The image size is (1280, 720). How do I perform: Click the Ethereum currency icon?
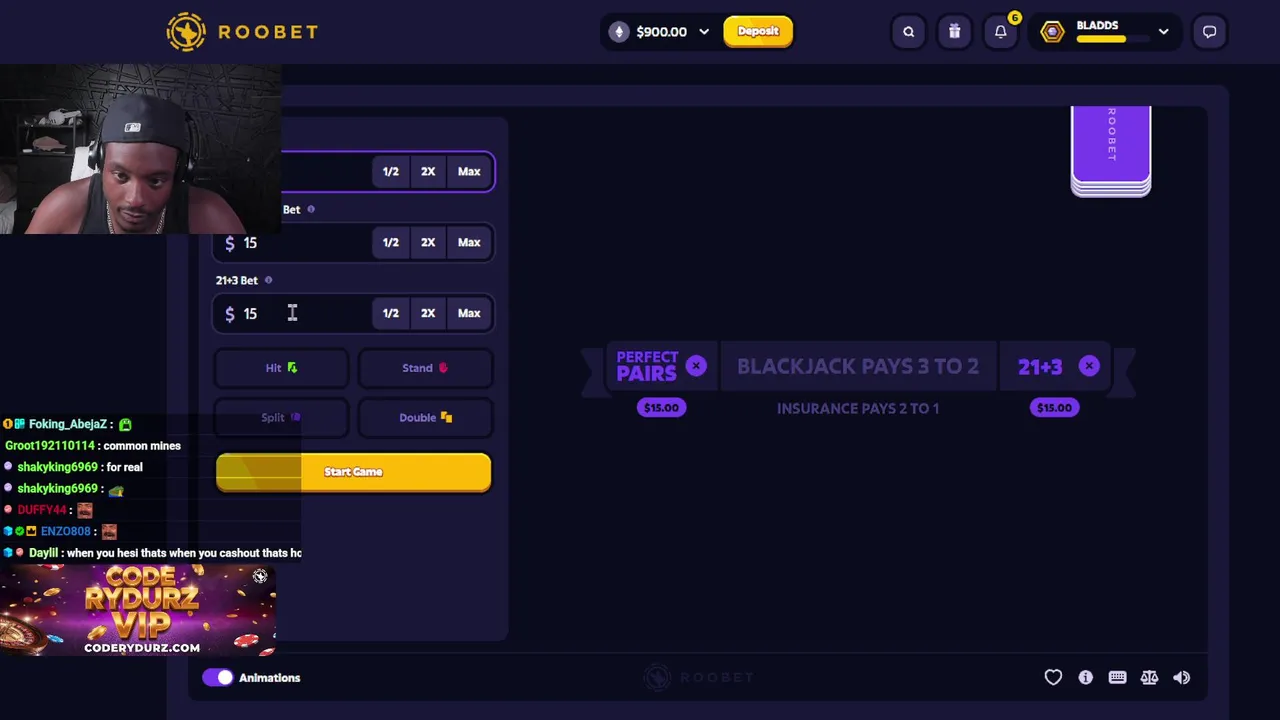point(619,32)
